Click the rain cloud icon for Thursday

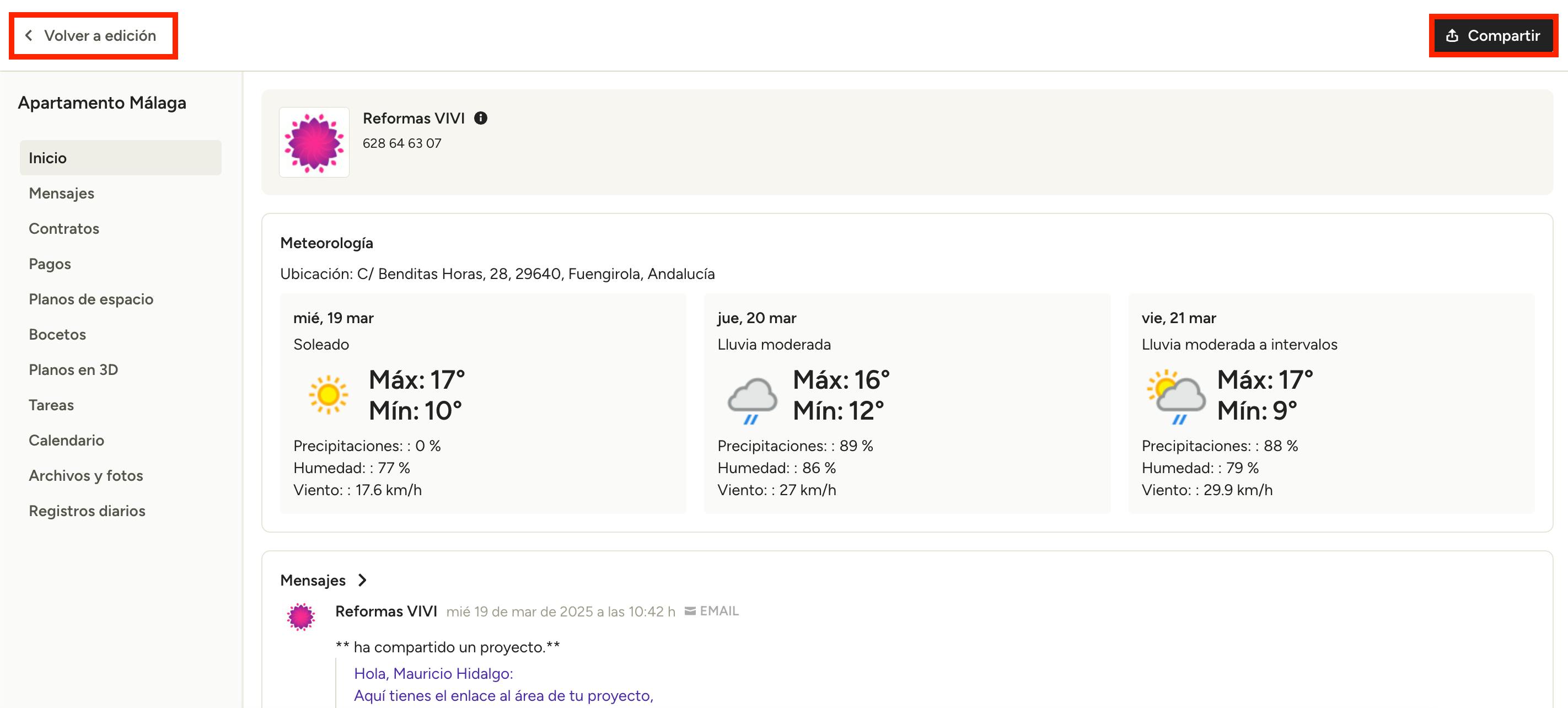tap(753, 400)
